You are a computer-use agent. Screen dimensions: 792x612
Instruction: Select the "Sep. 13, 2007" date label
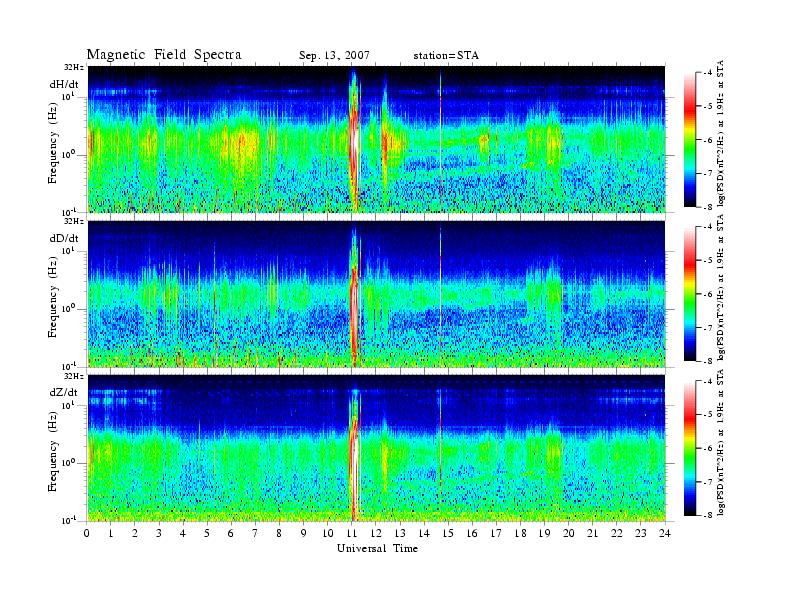click(334, 56)
